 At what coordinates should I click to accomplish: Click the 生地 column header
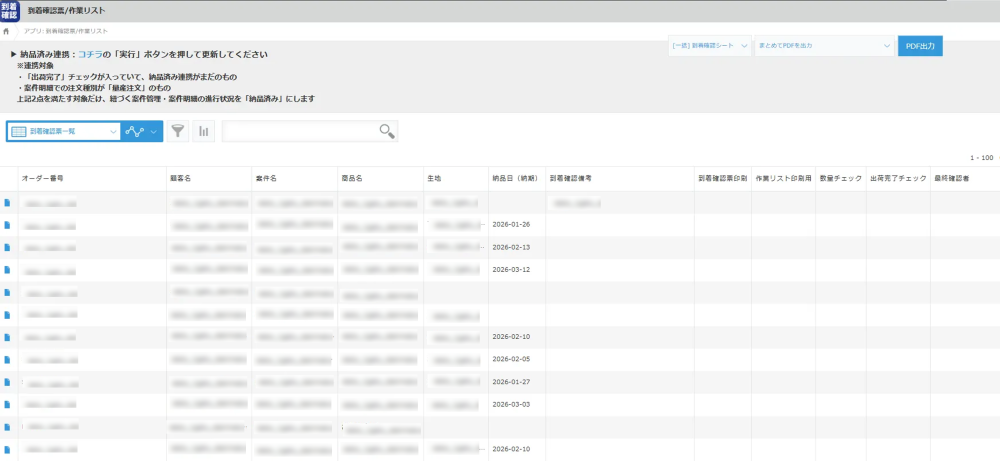434,179
